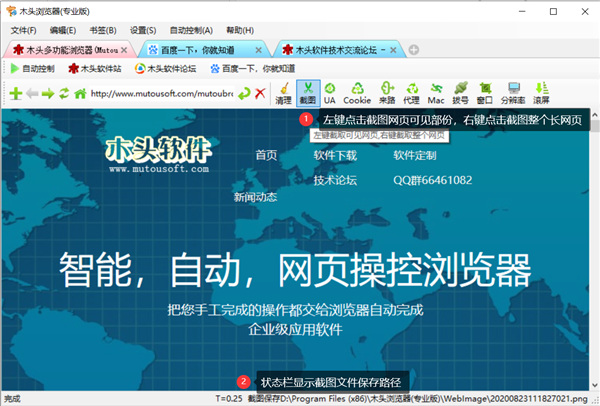Open the UA setting tool
Screen dimensions: 600x406
click(x=329, y=93)
